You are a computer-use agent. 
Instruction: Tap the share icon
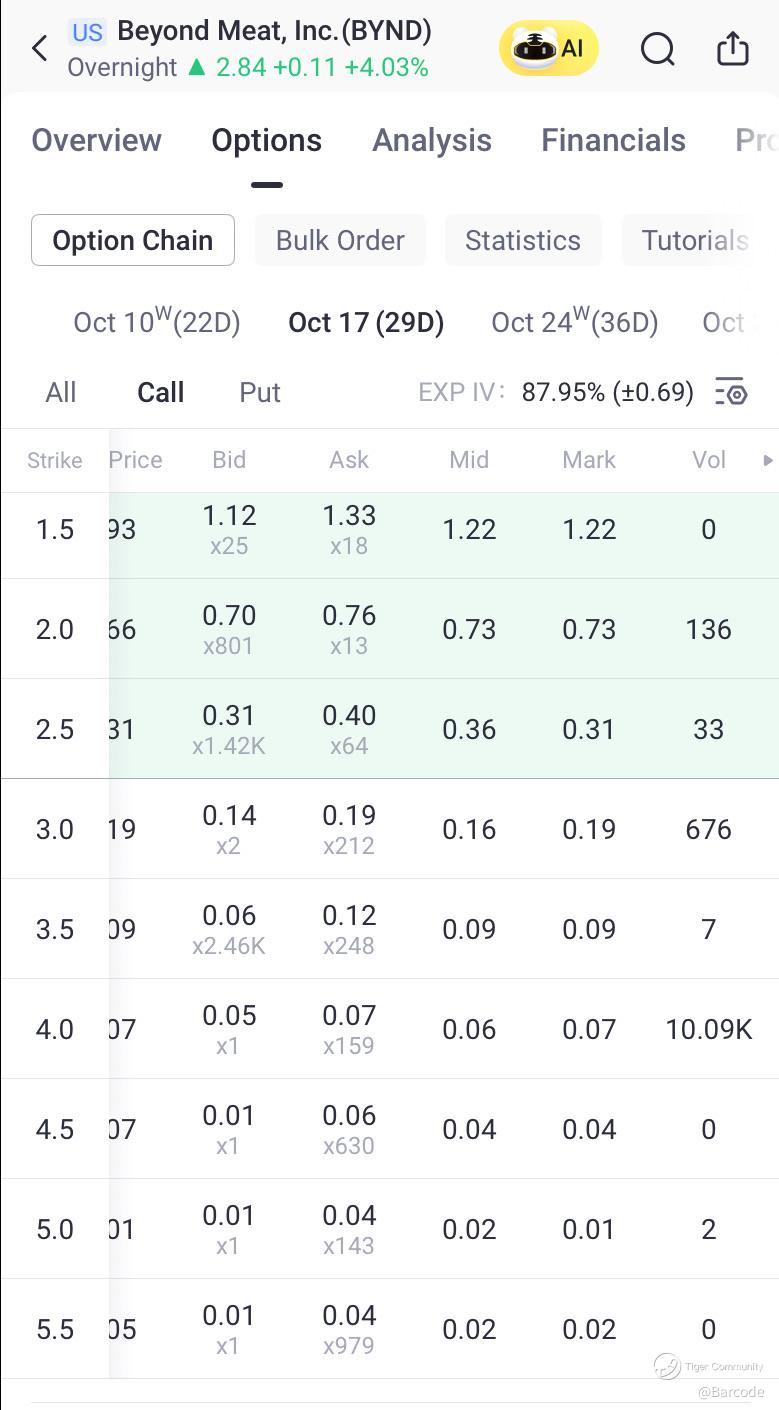(x=733, y=47)
